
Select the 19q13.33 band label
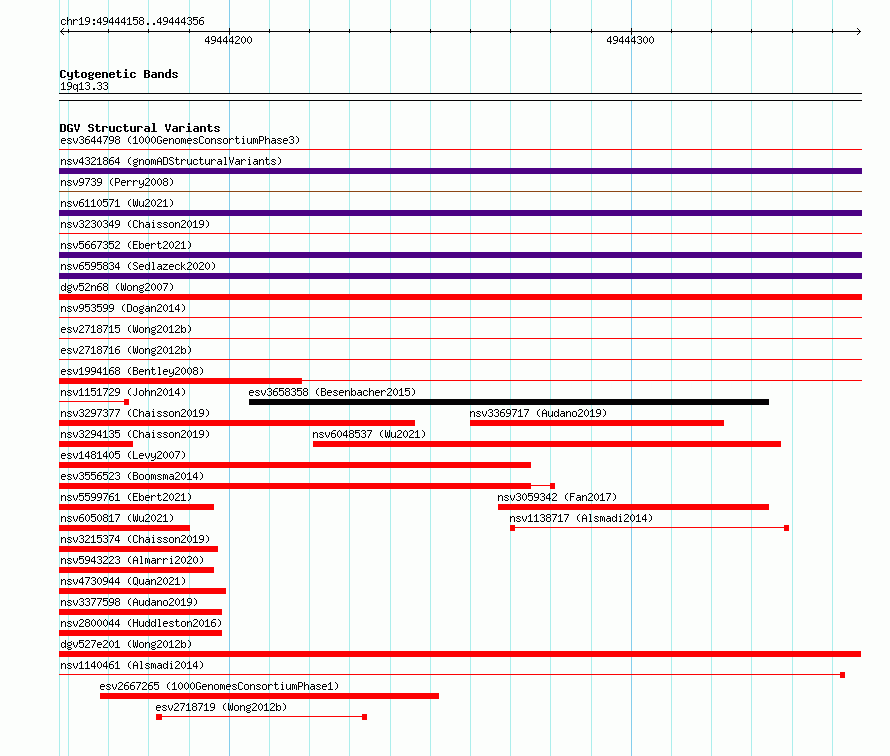(84, 86)
